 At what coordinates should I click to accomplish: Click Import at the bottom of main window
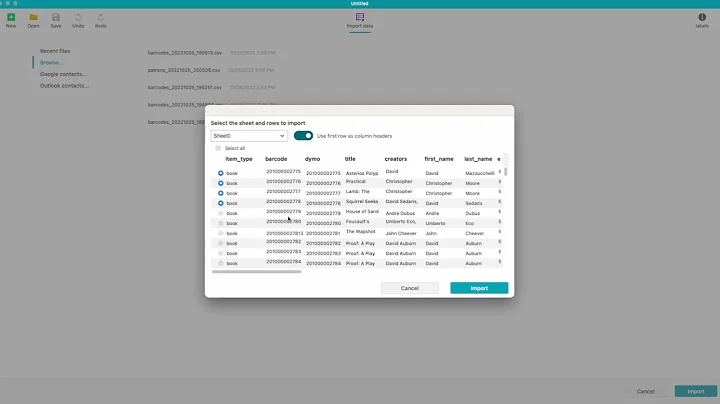pyautogui.click(x=696, y=392)
